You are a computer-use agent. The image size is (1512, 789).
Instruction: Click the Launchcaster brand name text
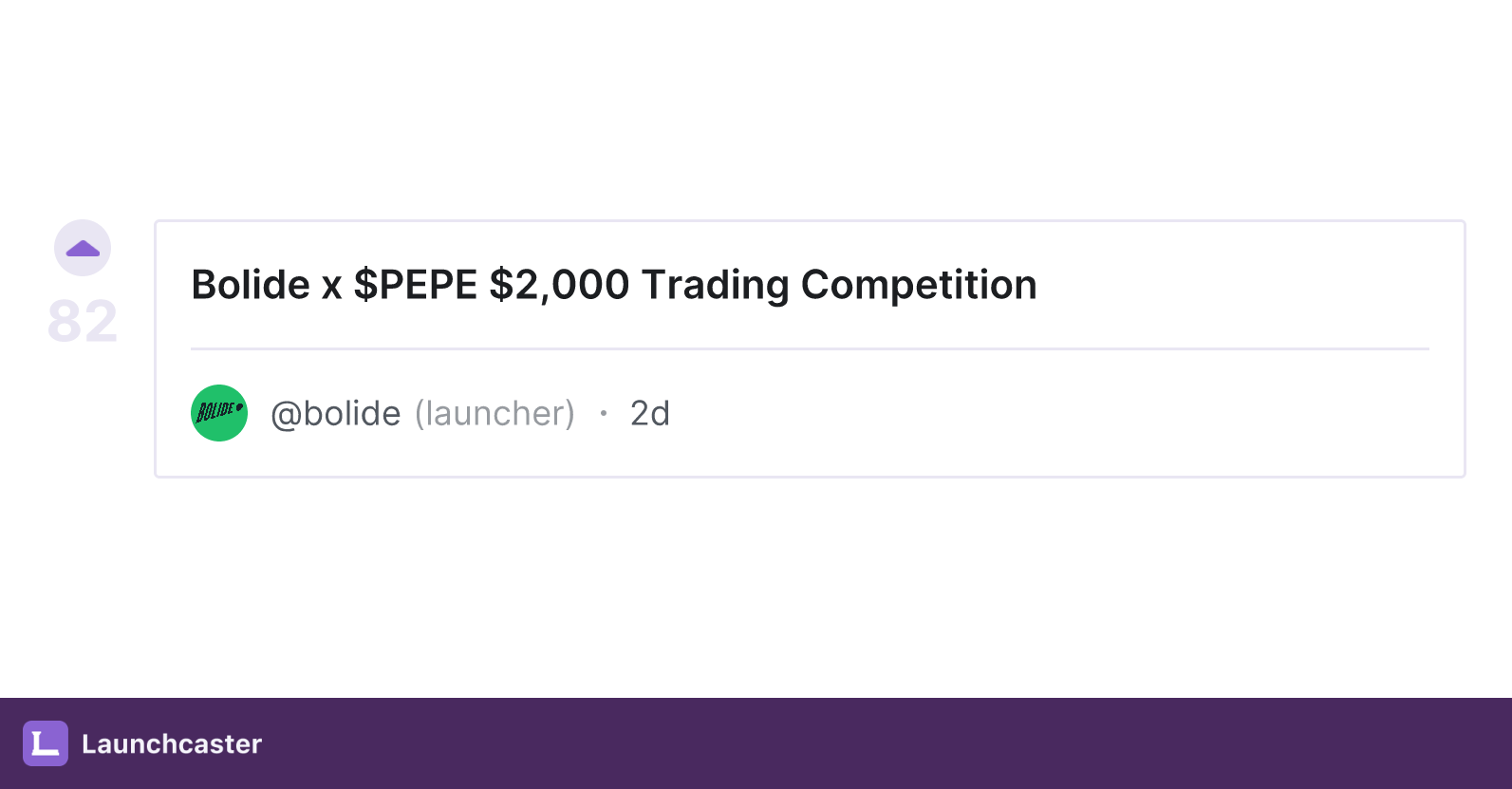click(172, 743)
